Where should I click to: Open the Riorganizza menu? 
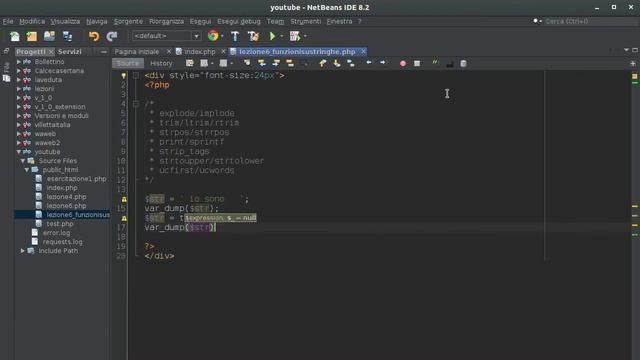[x=166, y=21]
